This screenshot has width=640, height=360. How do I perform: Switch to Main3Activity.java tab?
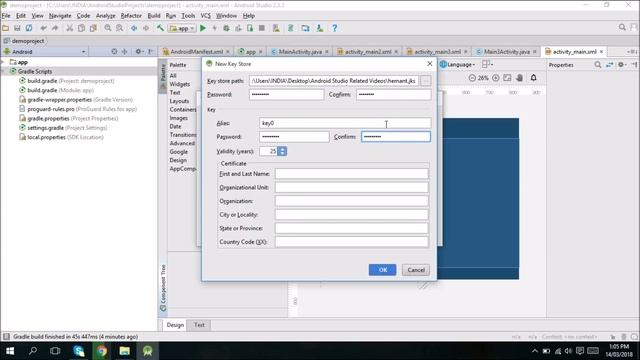tap(507, 52)
